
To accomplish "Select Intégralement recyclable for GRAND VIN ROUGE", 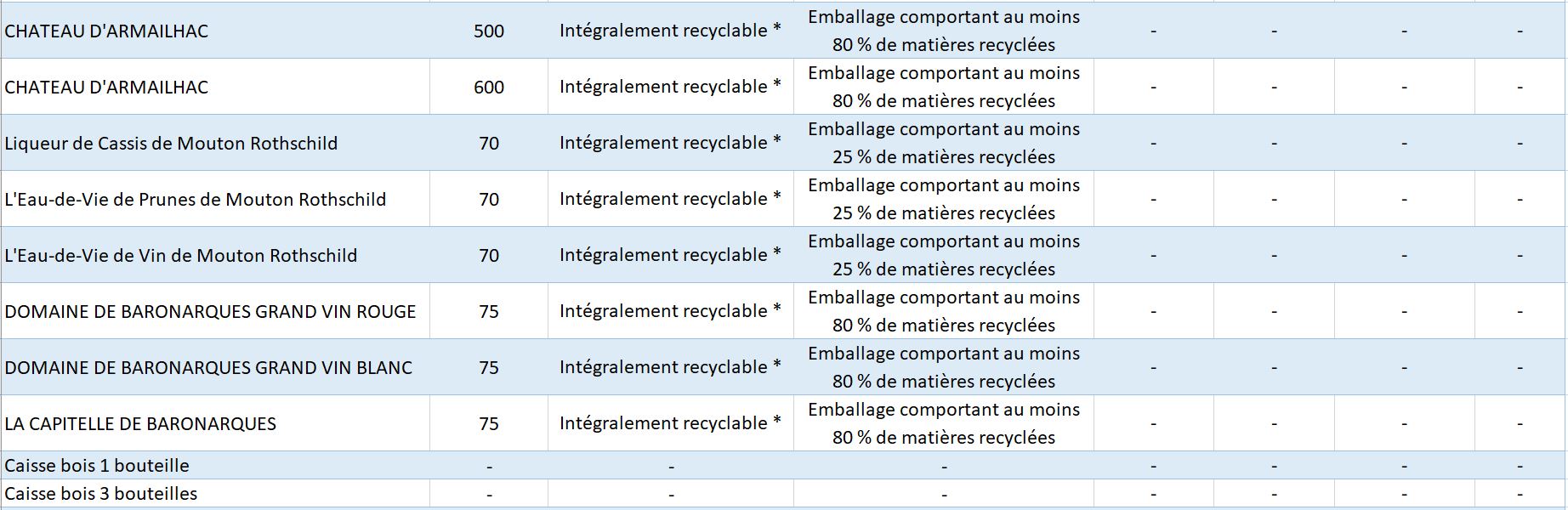I will (x=671, y=311).
